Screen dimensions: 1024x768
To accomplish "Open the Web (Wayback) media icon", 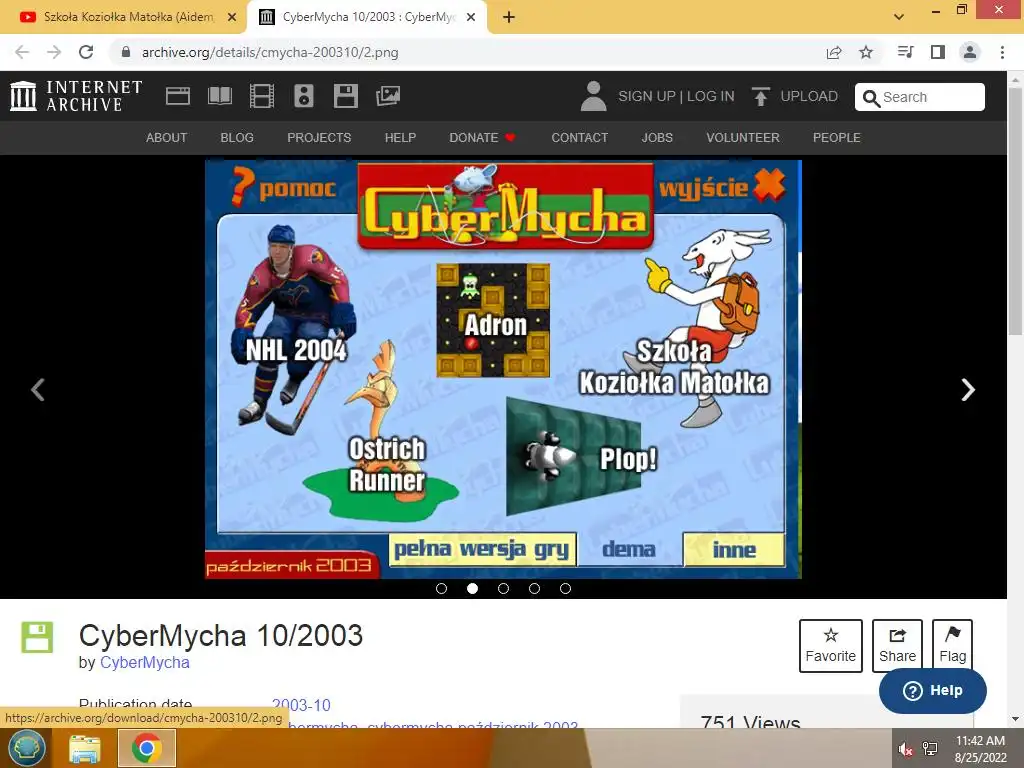I will click(178, 96).
